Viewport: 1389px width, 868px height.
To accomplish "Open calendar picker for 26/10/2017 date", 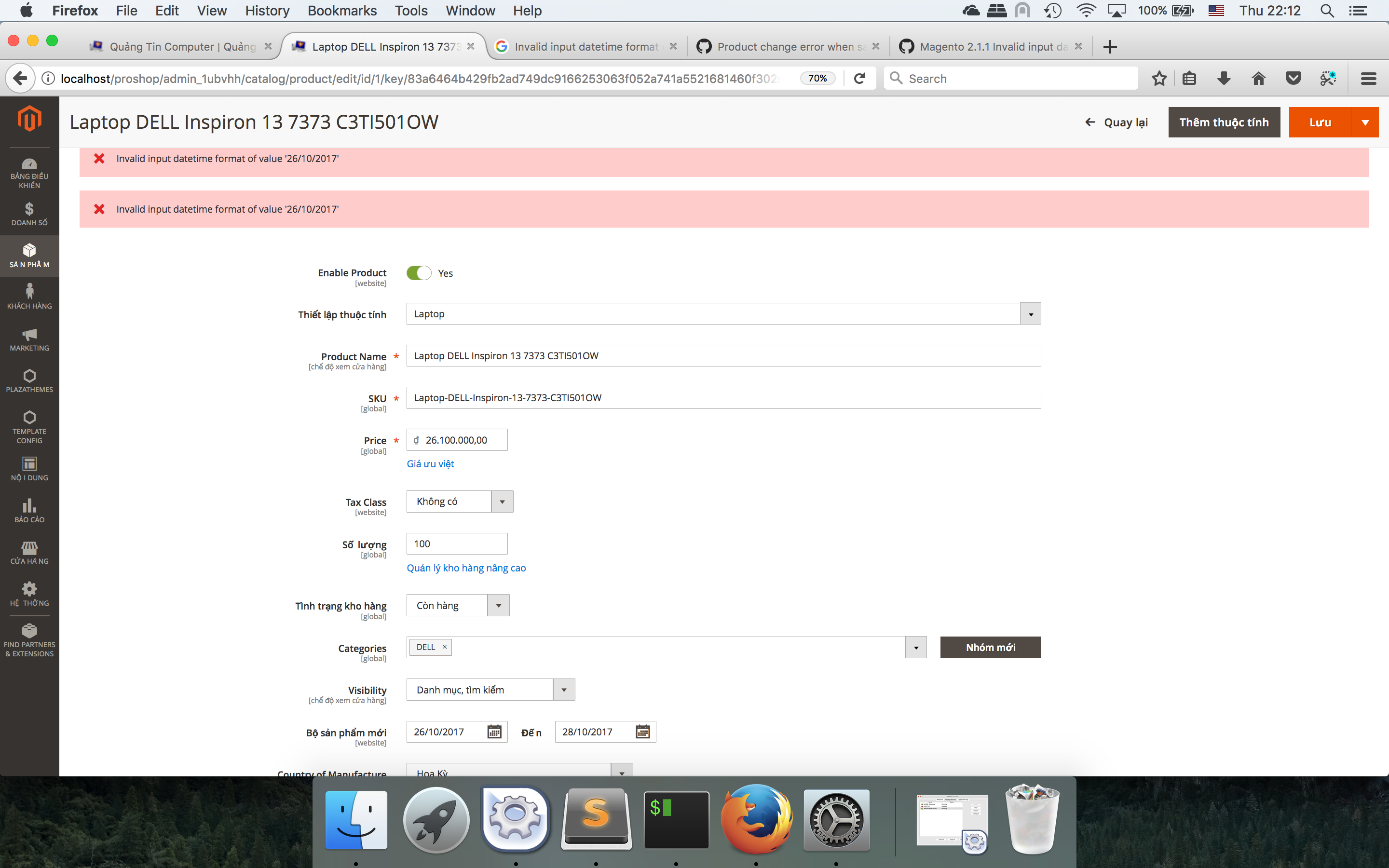I will 494,732.
